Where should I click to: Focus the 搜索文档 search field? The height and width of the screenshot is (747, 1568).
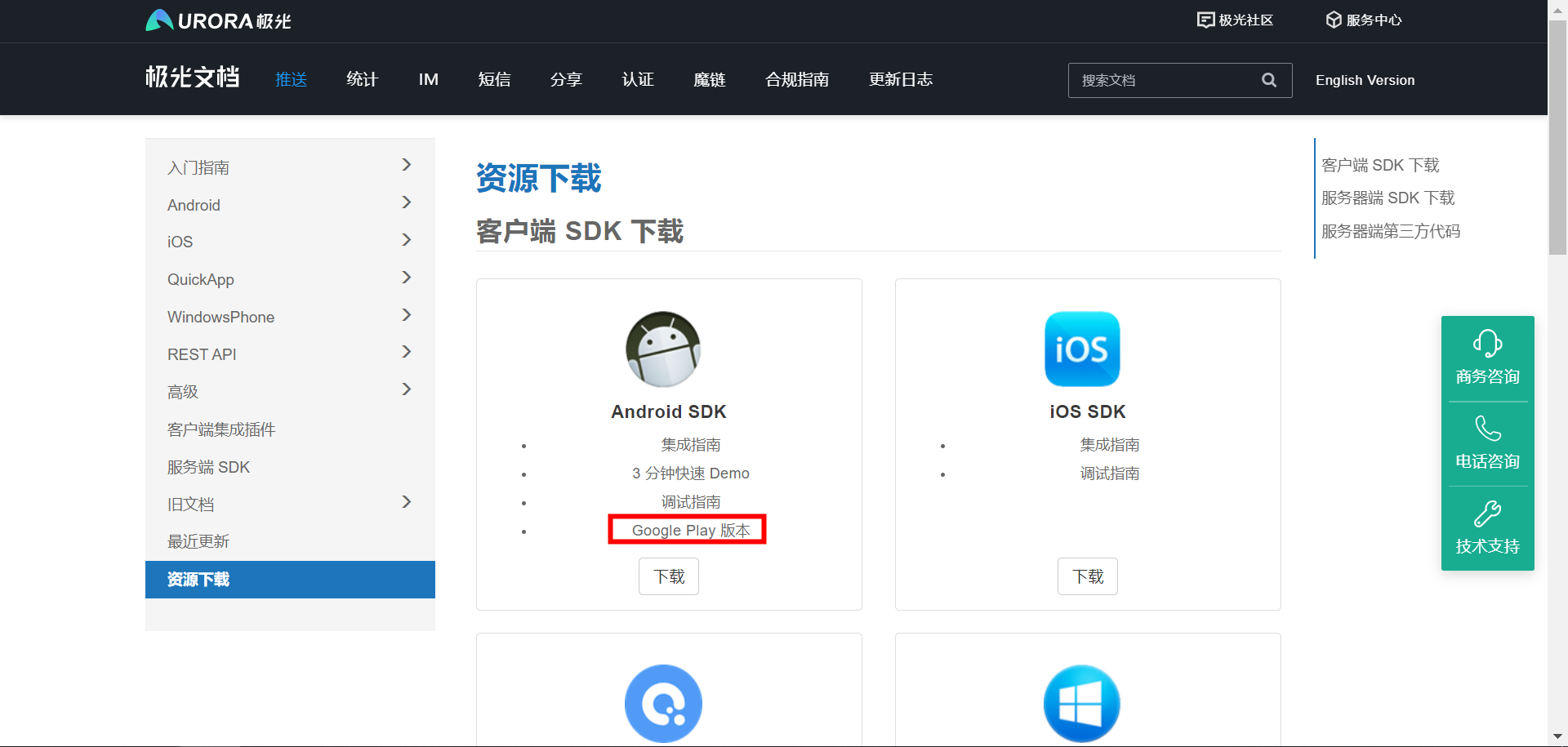point(1164,80)
